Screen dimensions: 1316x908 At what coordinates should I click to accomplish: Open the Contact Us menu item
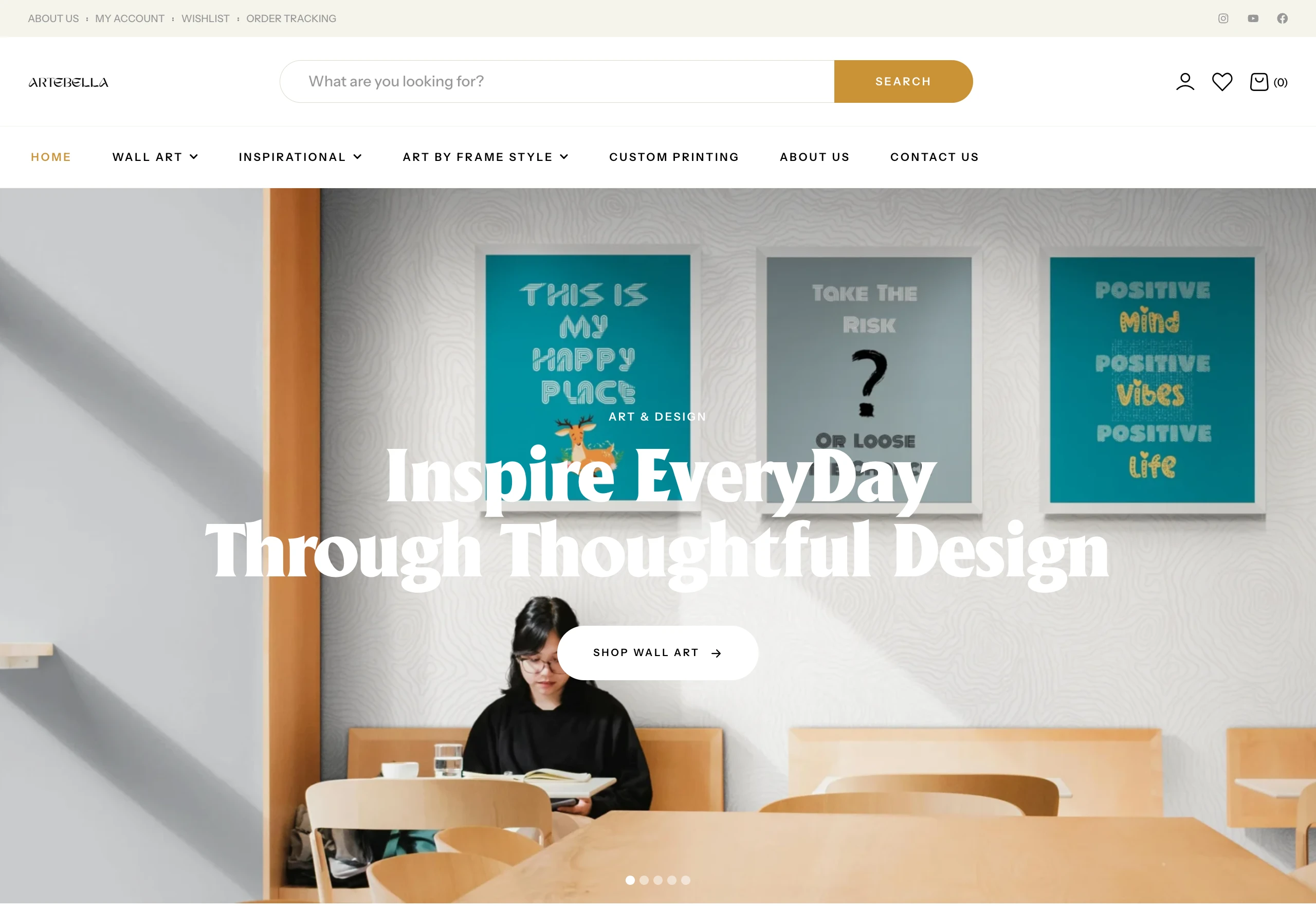click(935, 157)
